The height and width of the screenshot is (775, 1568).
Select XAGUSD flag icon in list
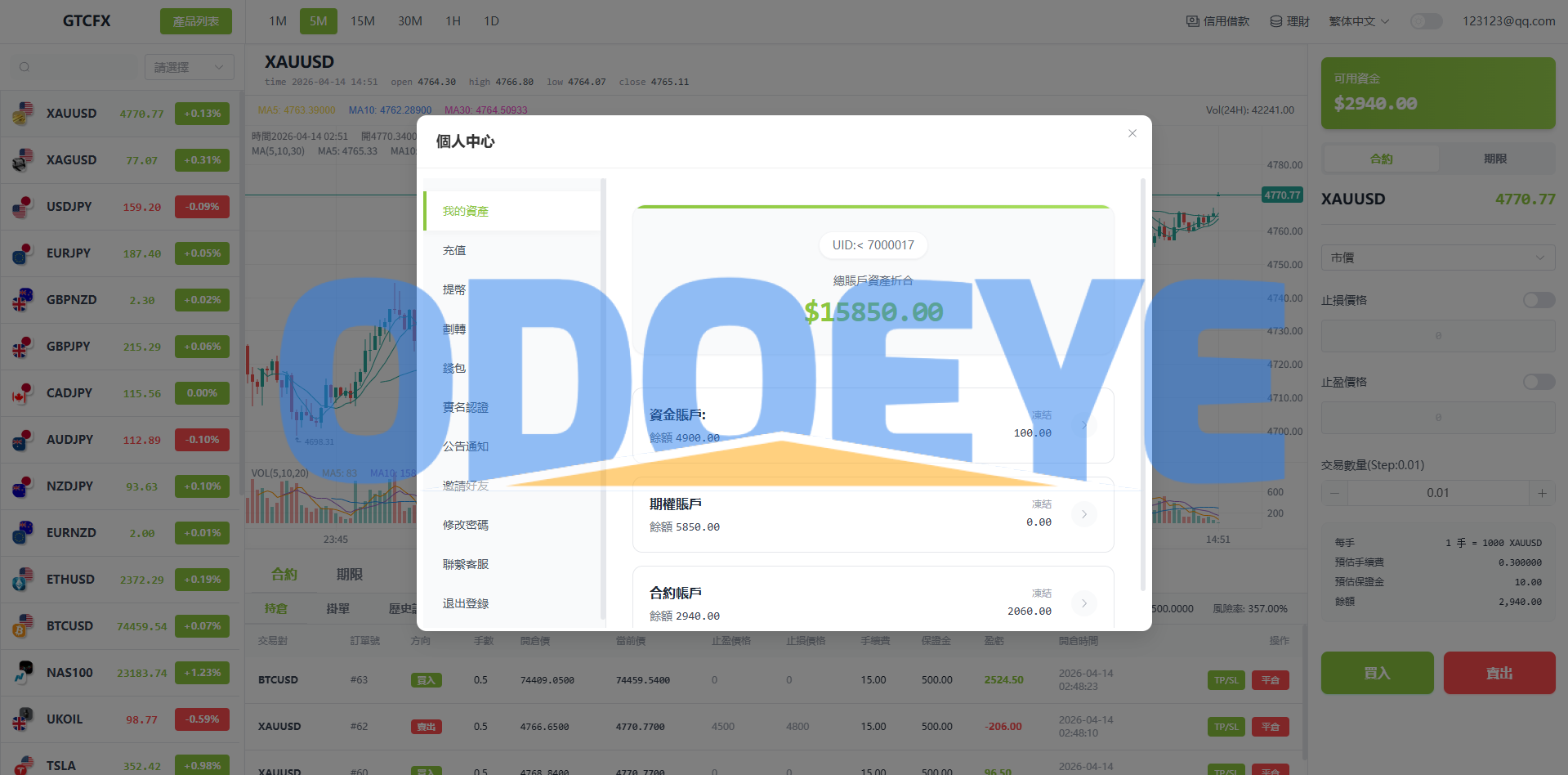[x=23, y=160]
